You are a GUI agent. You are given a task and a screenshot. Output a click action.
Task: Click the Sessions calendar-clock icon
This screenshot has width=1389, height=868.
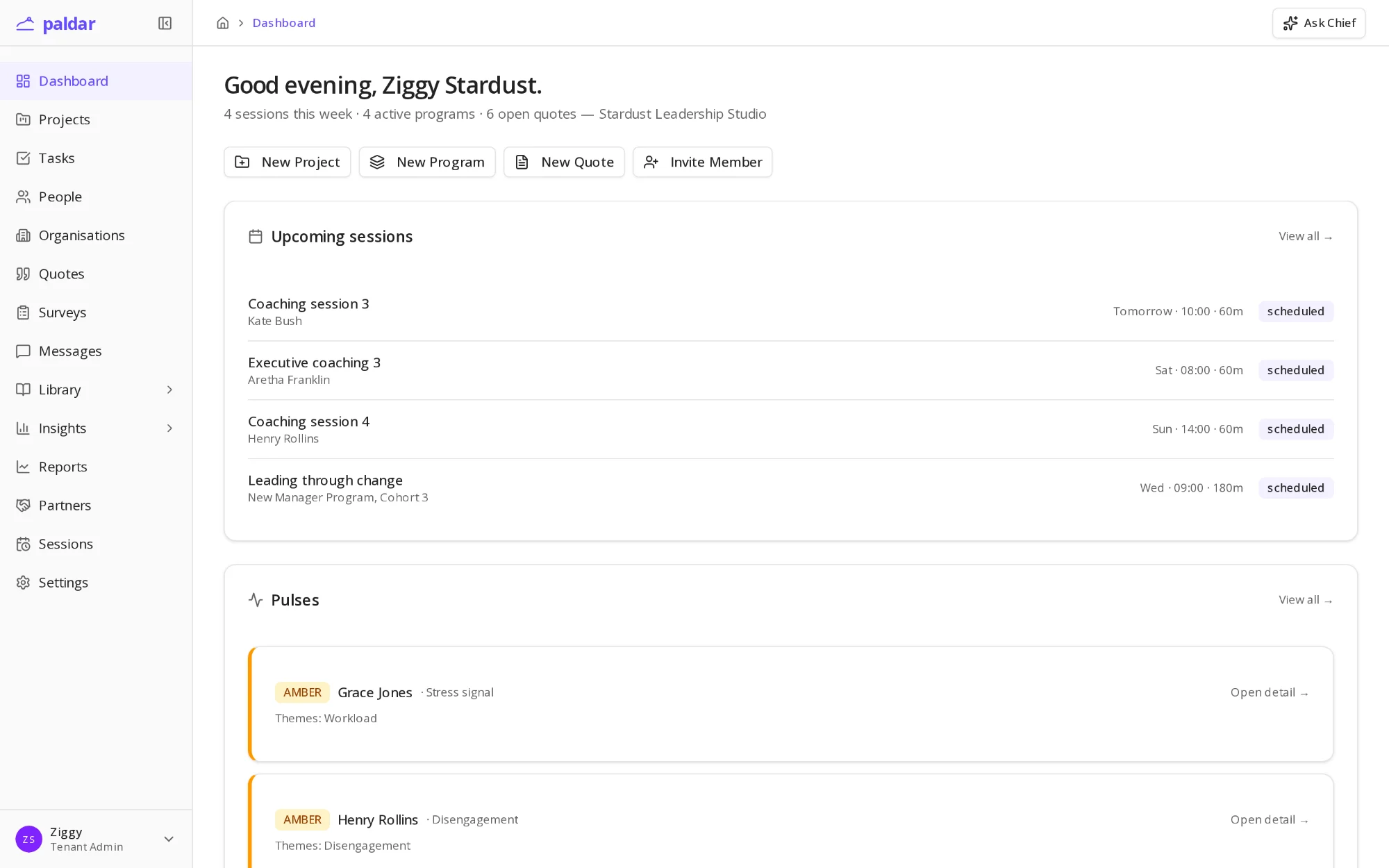click(24, 544)
